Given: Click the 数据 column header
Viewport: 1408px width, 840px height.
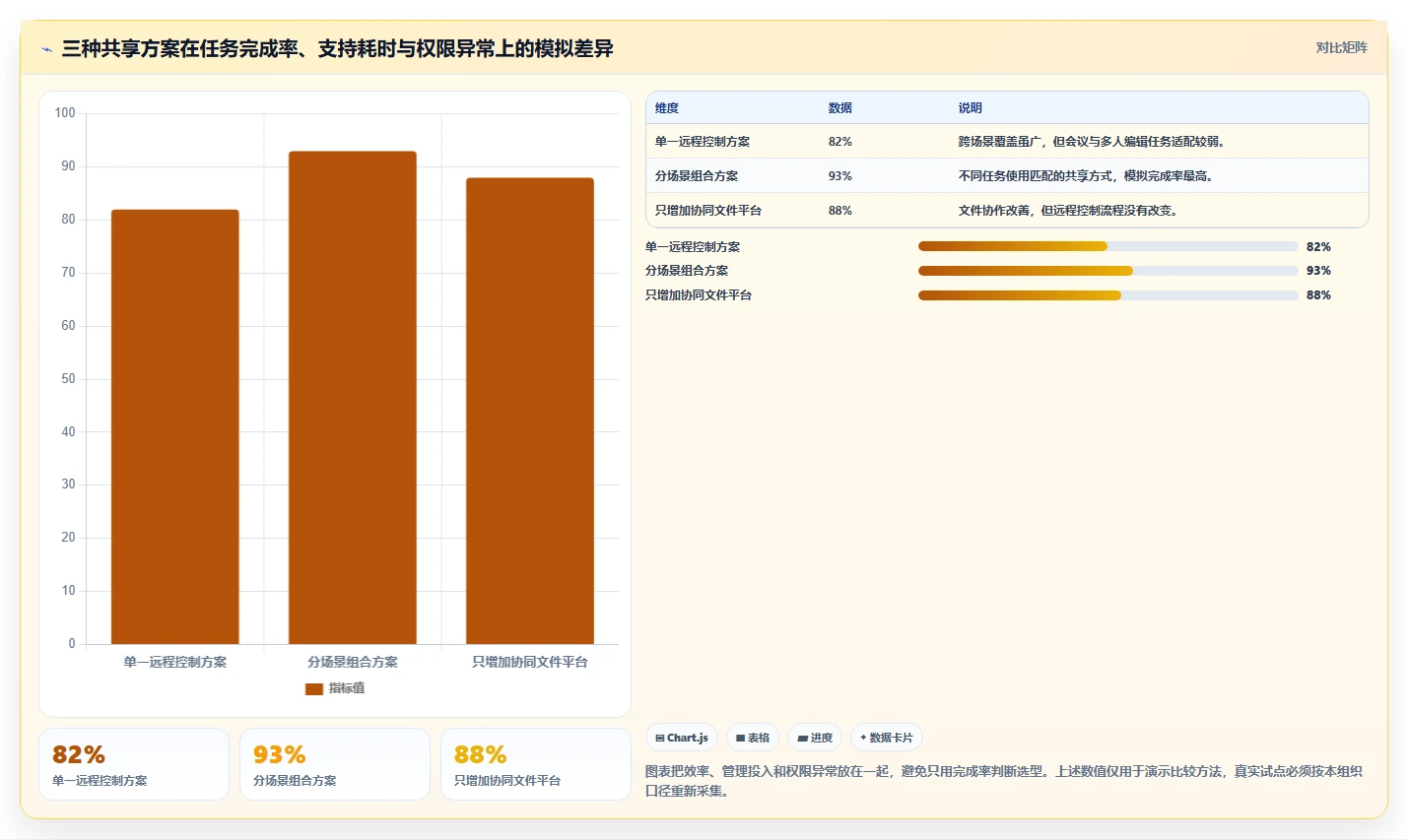Looking at the screenshot, I should (x=840, y=108).
